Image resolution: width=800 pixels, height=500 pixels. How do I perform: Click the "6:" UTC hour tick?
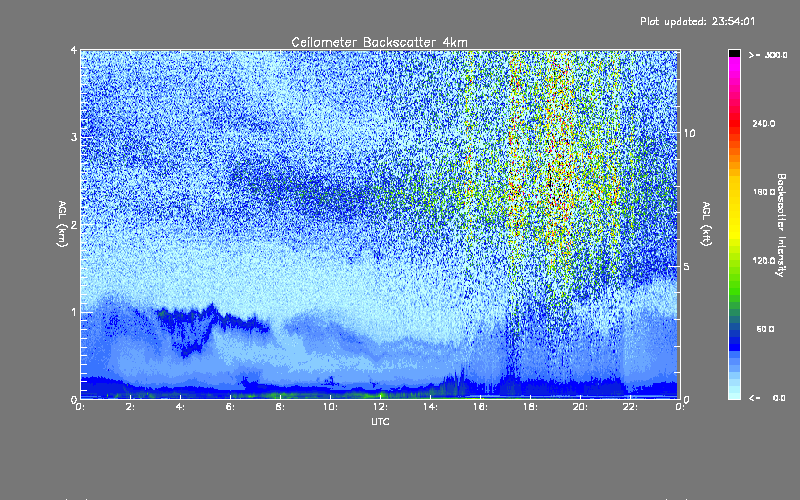[x=231, y=407]
